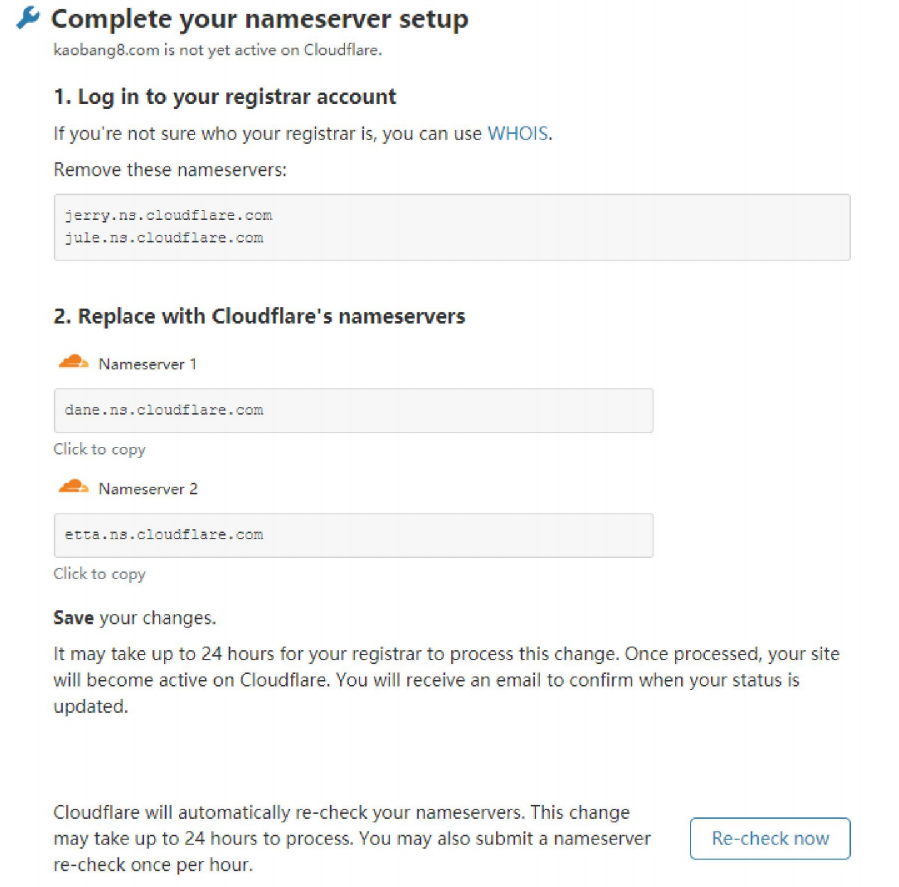
Task: Click the Re-check now button
Action: click(769, 838)
